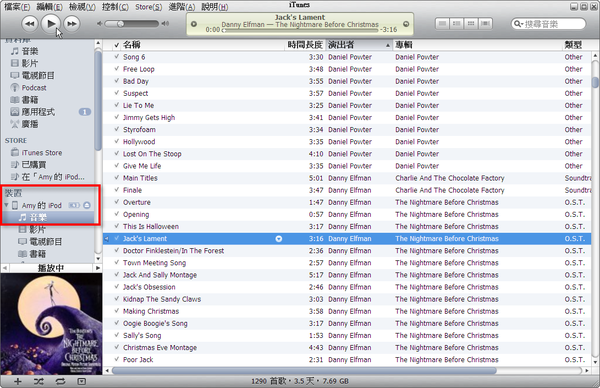Uncheck the Main Titles track checkbox

[117, 178]
